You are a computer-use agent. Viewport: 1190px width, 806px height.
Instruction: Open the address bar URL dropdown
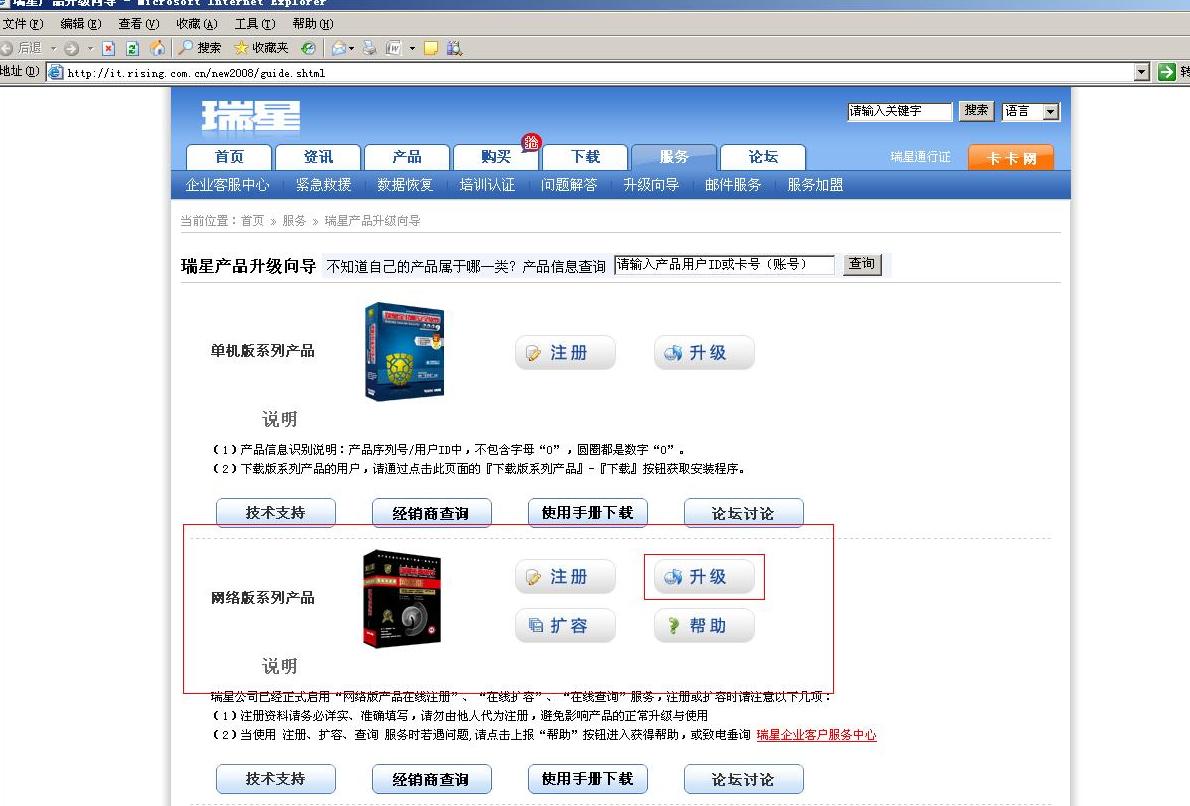click(1142, 72)
